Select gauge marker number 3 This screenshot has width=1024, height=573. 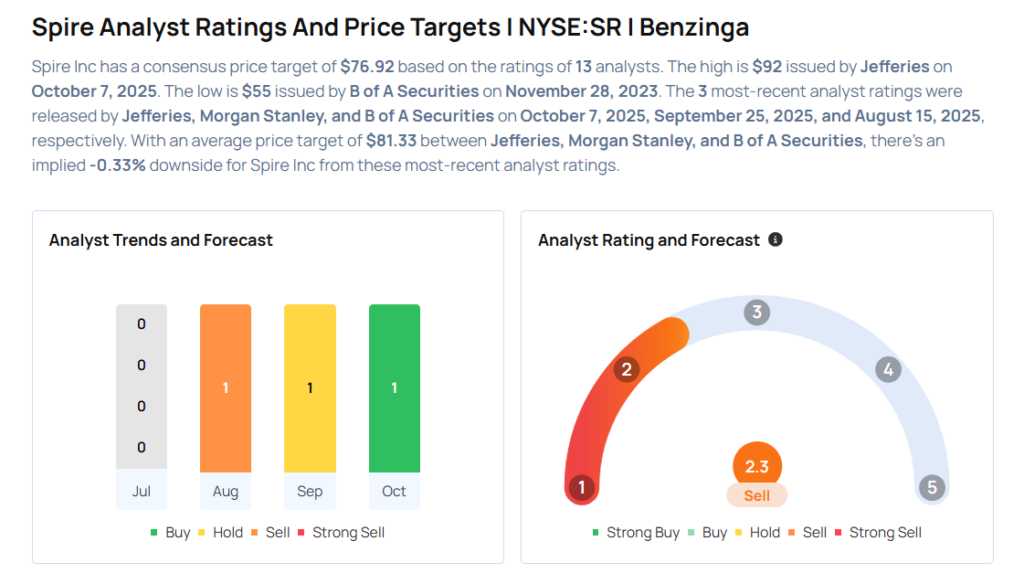(757, 312)
